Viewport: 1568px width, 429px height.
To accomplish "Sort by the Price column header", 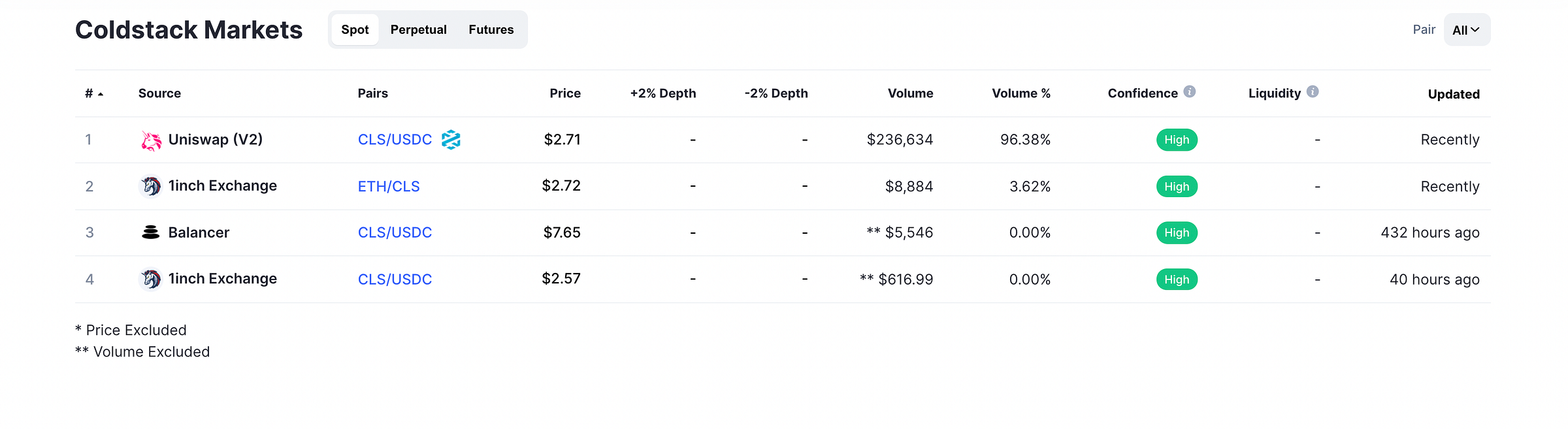I will click(x=565, y=93).
